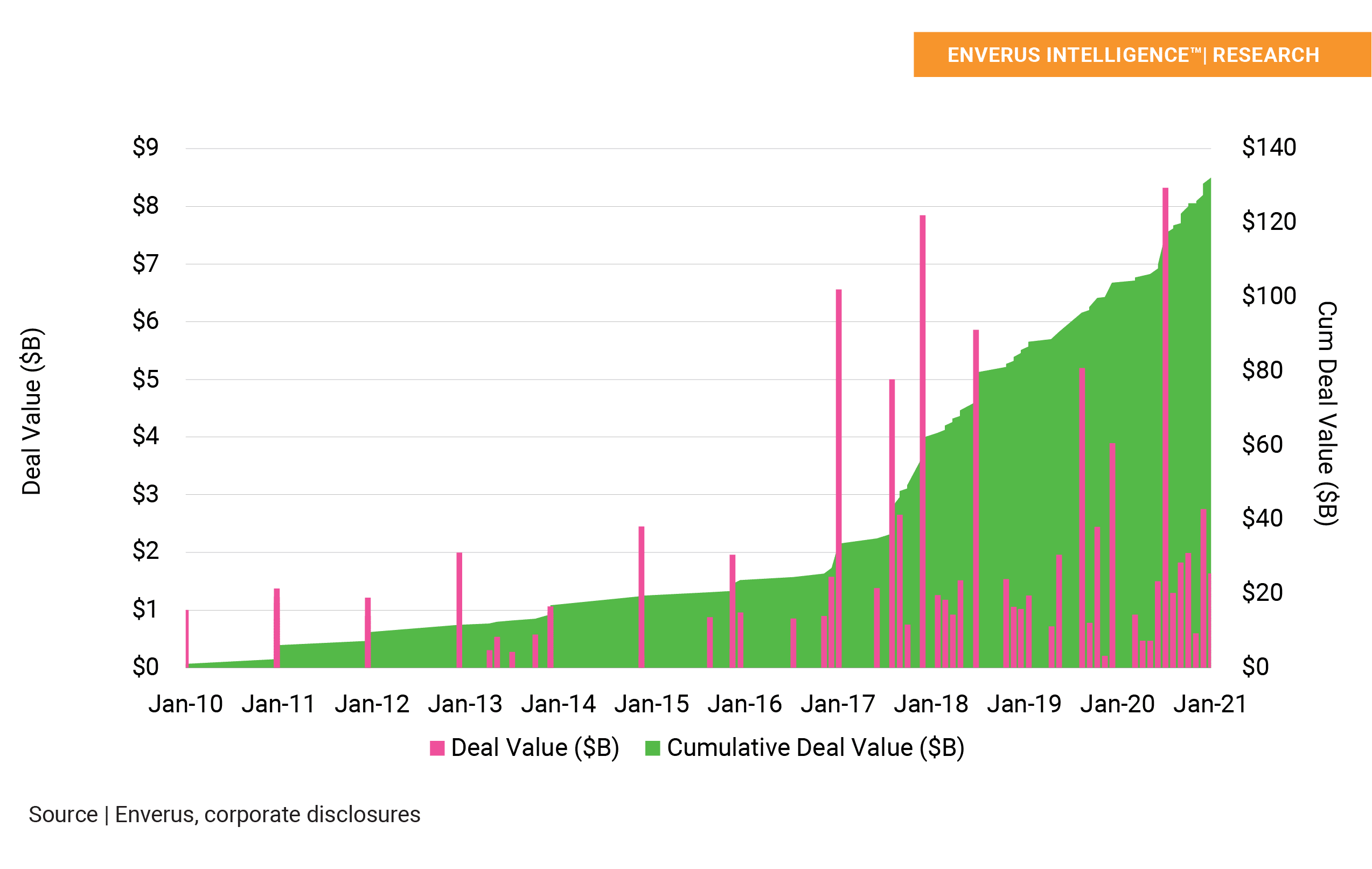Select the "Cumulative Deal Value ($B)" legend label

pos(816,748)
